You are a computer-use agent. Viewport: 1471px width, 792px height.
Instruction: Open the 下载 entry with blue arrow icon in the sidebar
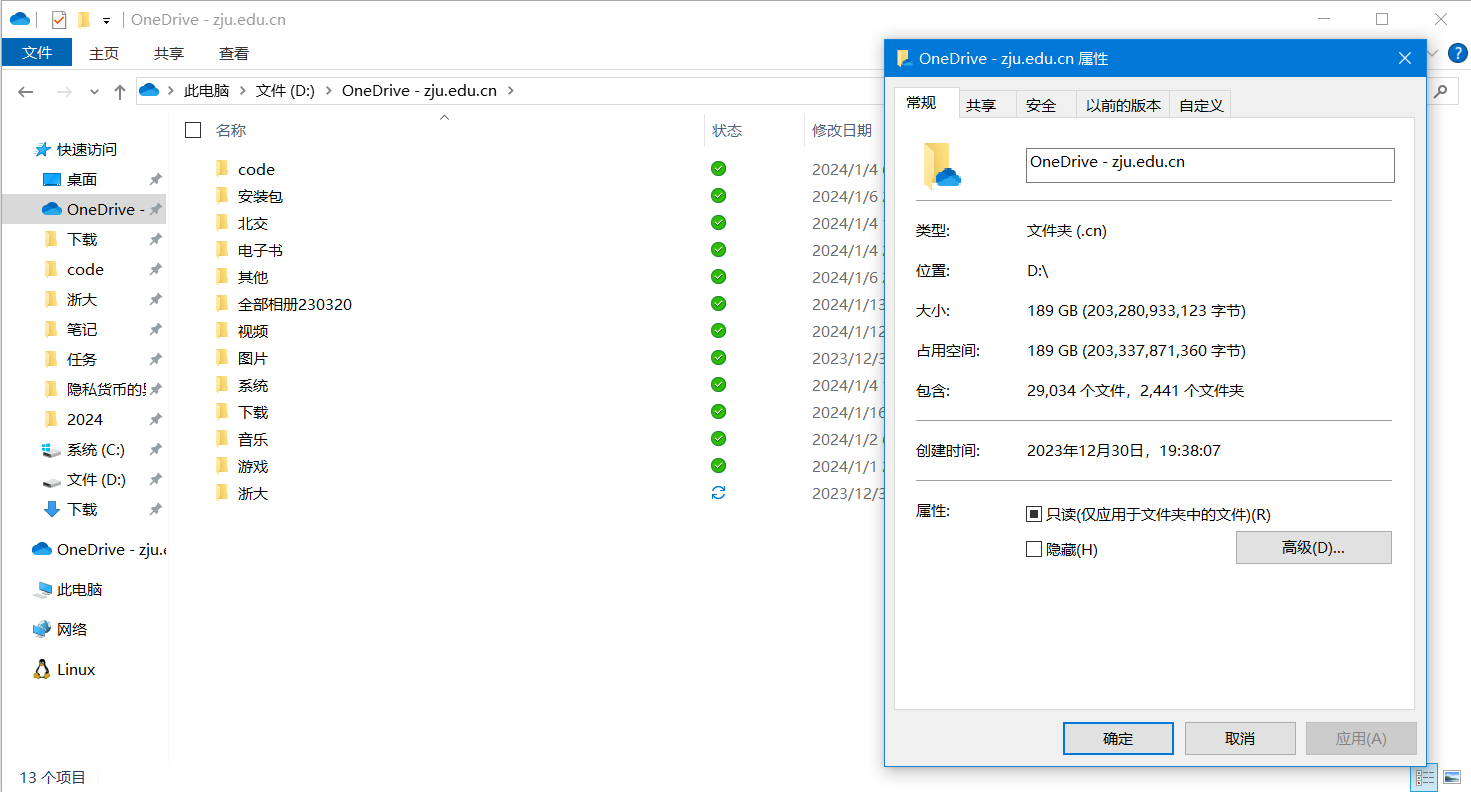click(82, 509)
